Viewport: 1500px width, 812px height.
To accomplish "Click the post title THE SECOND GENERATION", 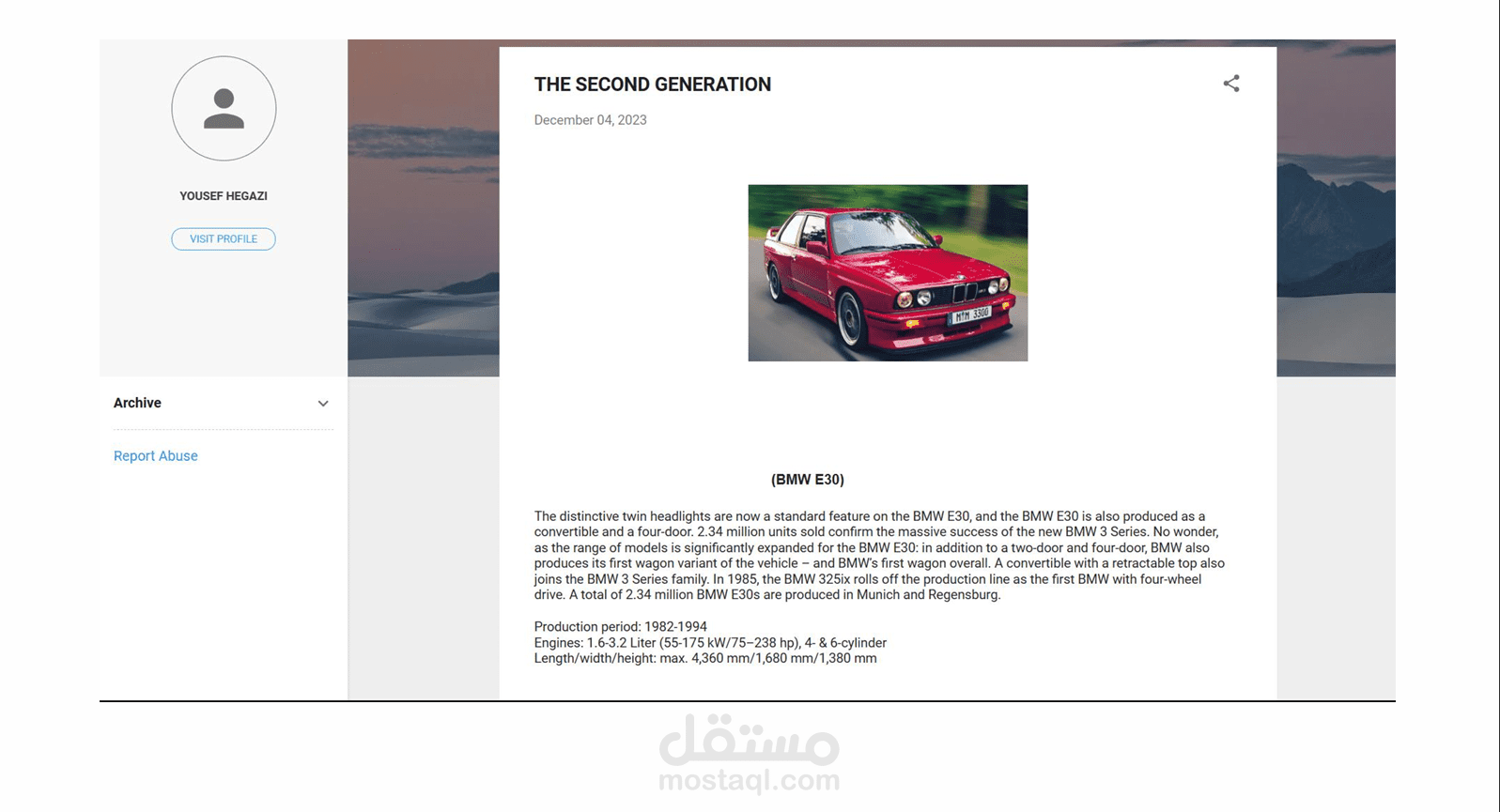I will pos(653,84).
